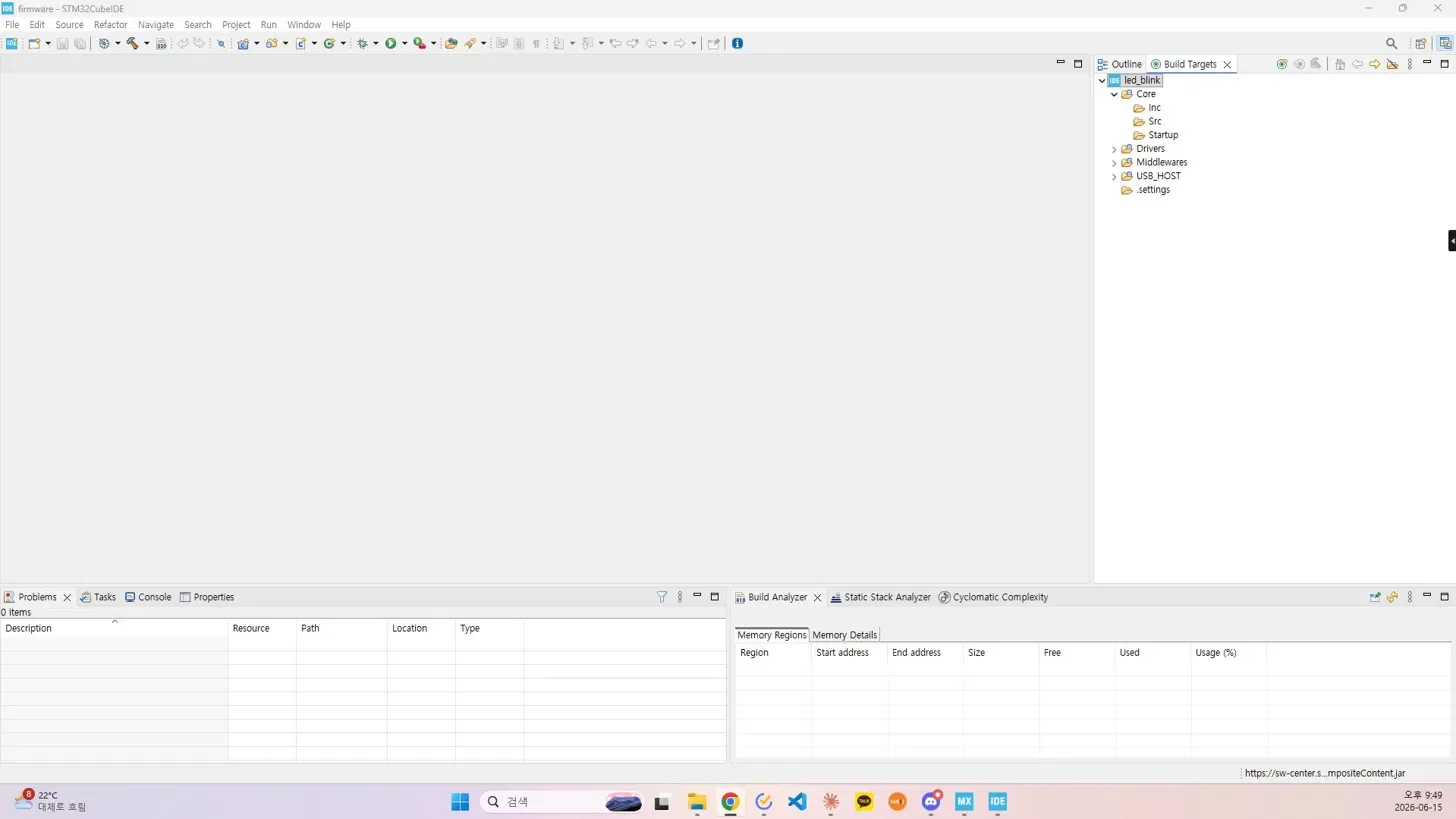Open the Refactor menu
The height and width of the screenshot is (819, 1456).
(110, 24)
